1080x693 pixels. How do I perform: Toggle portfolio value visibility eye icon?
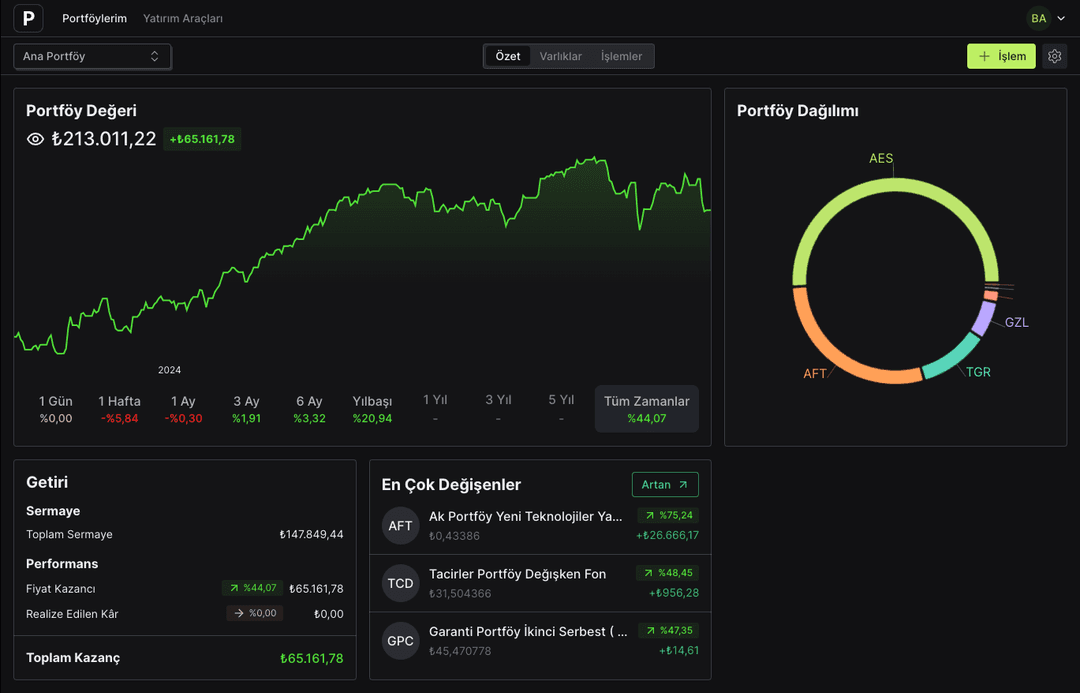35,139
